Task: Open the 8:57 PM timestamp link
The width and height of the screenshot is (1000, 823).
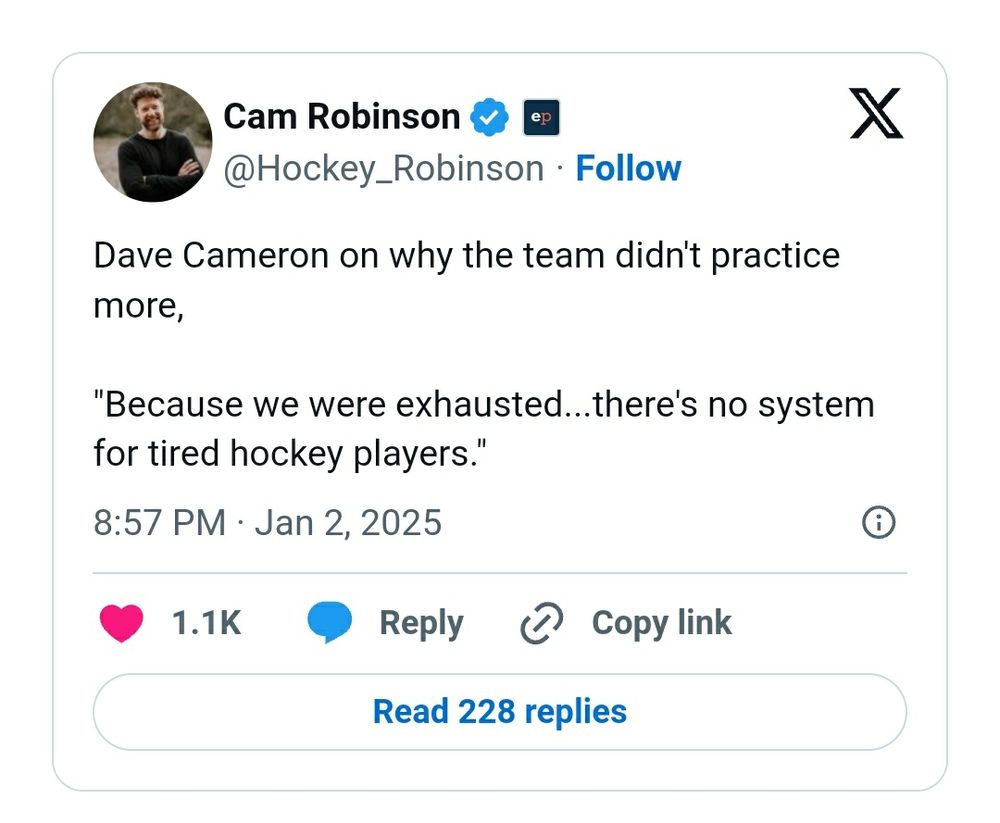Action: click(x=159, y=523)
